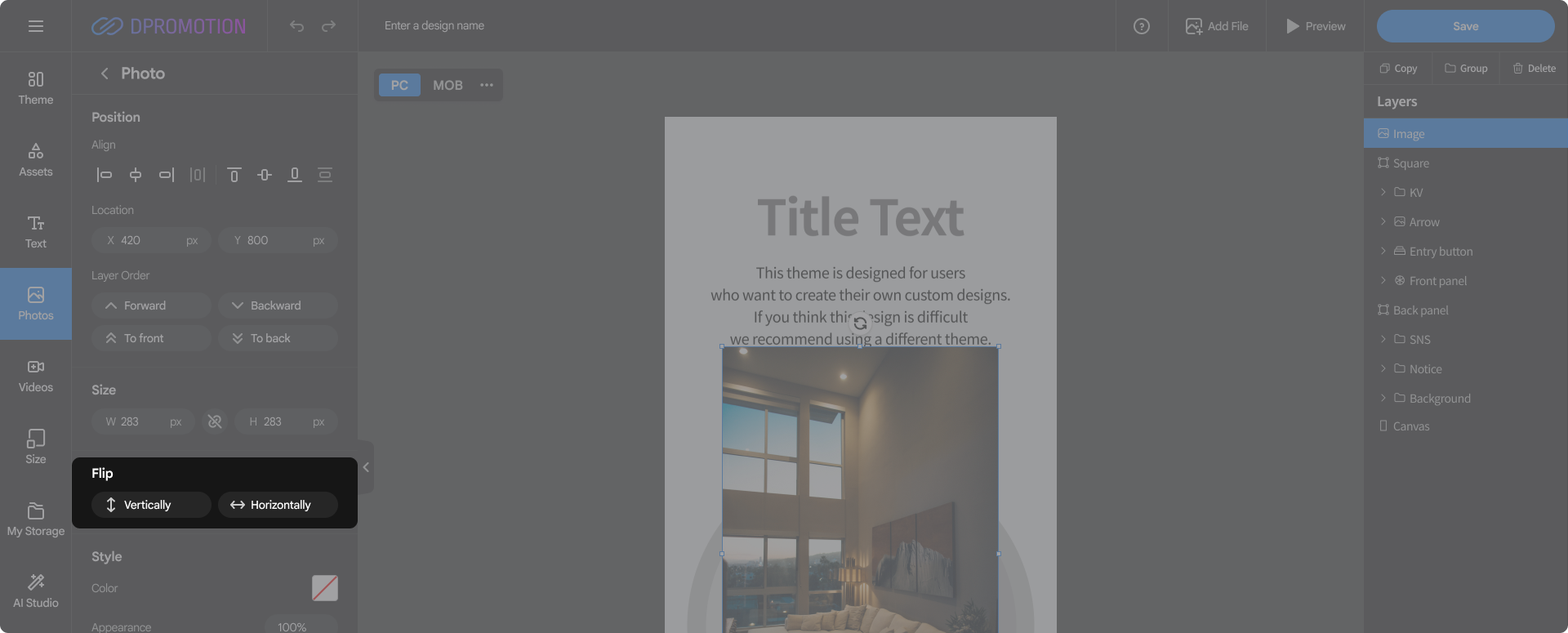
Task: Click the living room photo on canvas
Action: point(860,490)
